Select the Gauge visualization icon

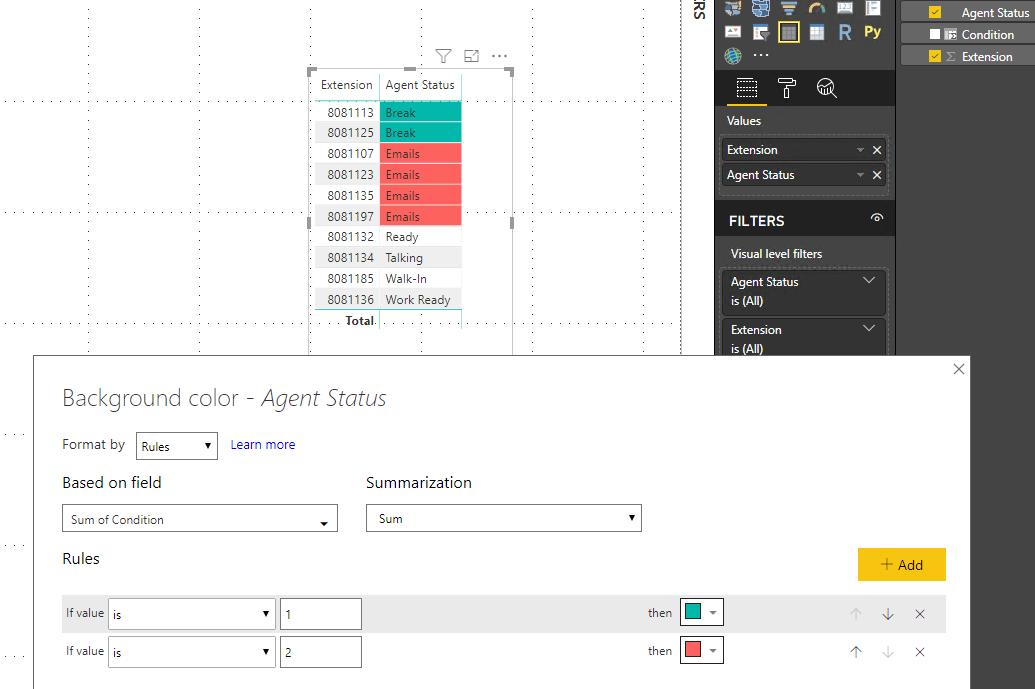[817, 8]
